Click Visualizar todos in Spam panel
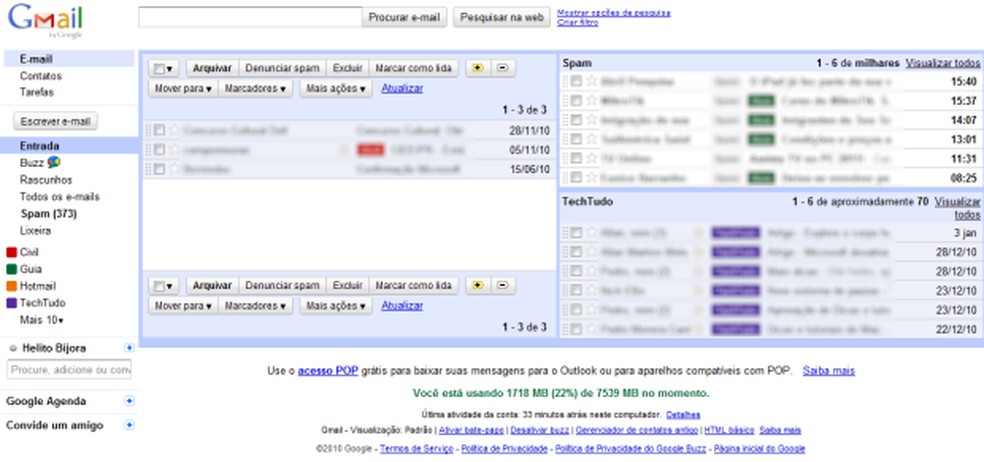 coord(943,63)
